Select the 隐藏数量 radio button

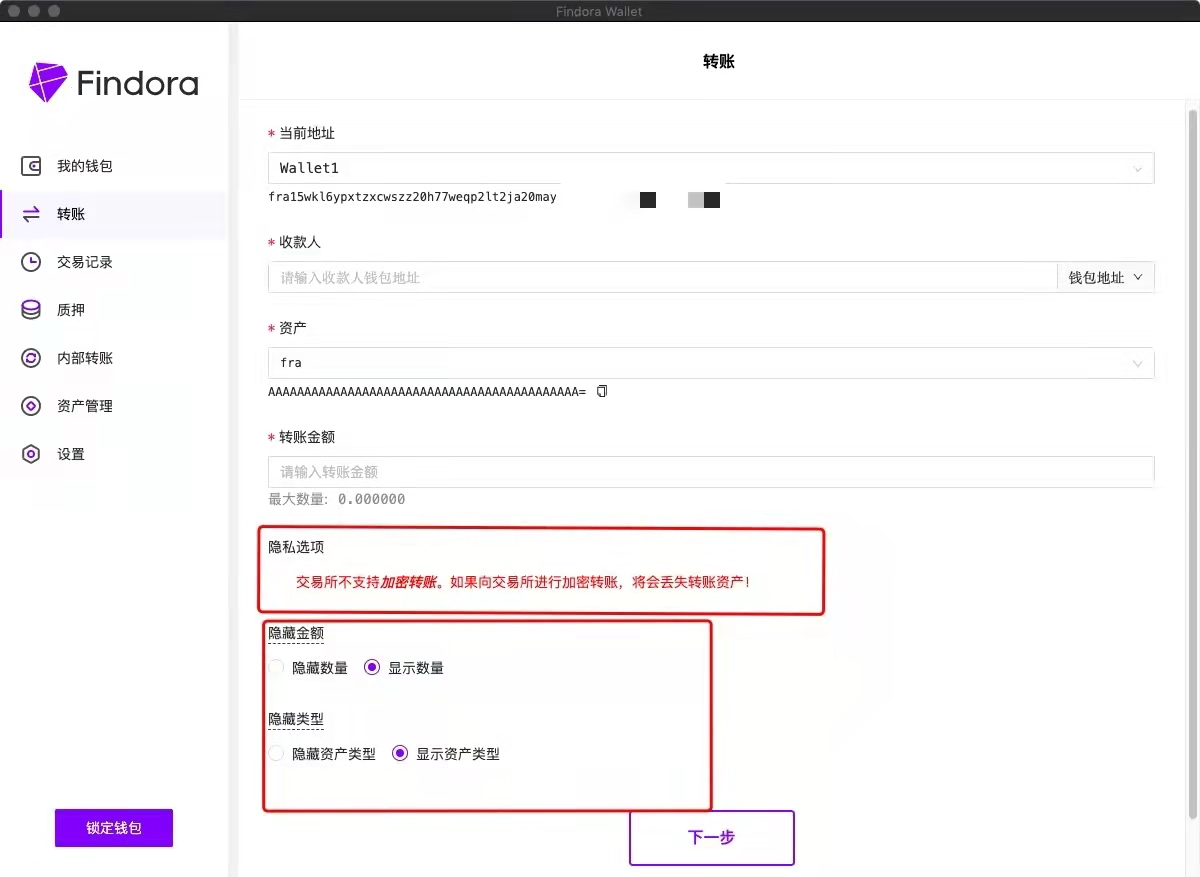click(x=276, y=668)
